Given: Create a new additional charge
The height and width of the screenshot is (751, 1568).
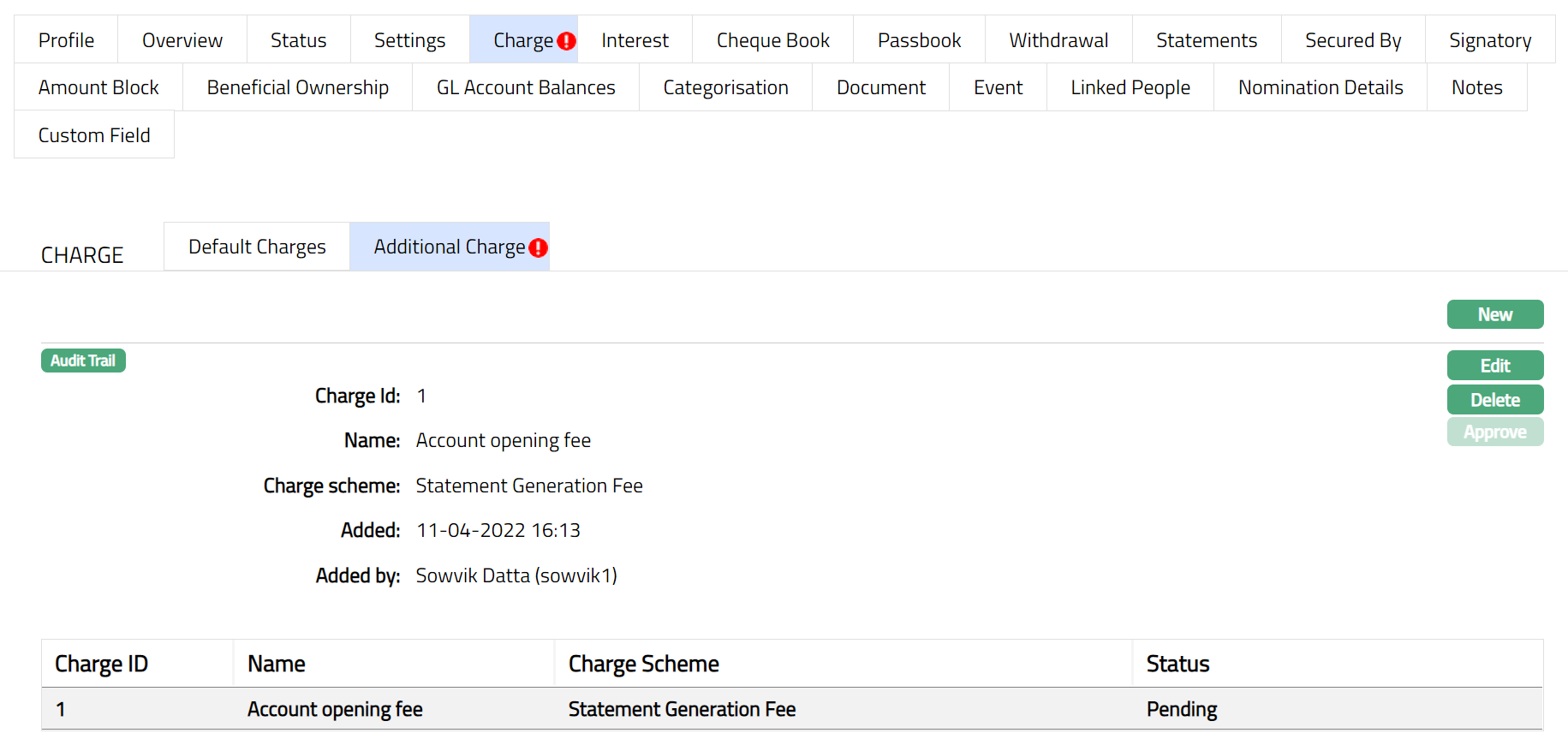Looking at the screenshot, I should coord(1494,314).
